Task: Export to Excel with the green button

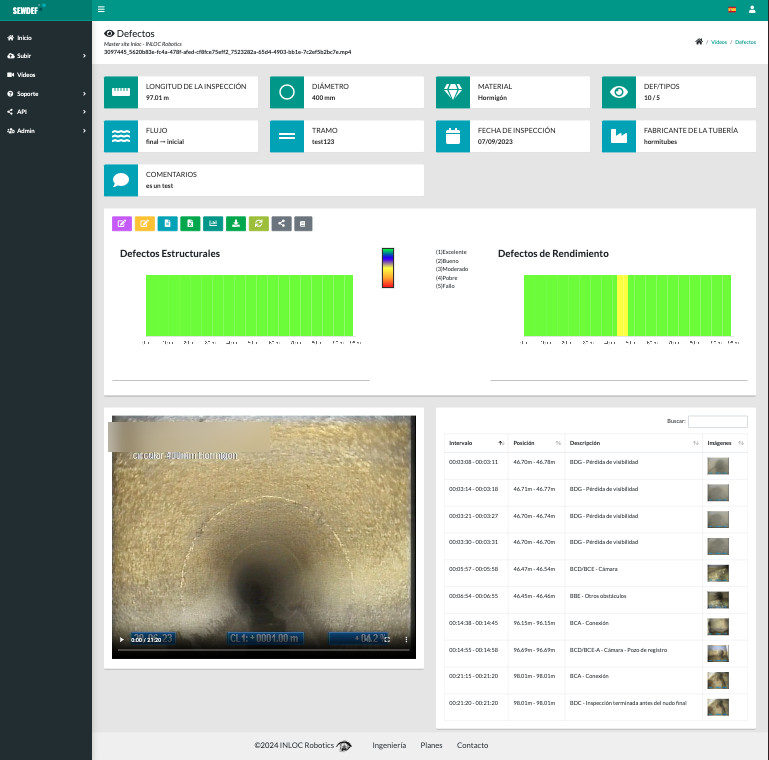Action: (x=190, y=224)
